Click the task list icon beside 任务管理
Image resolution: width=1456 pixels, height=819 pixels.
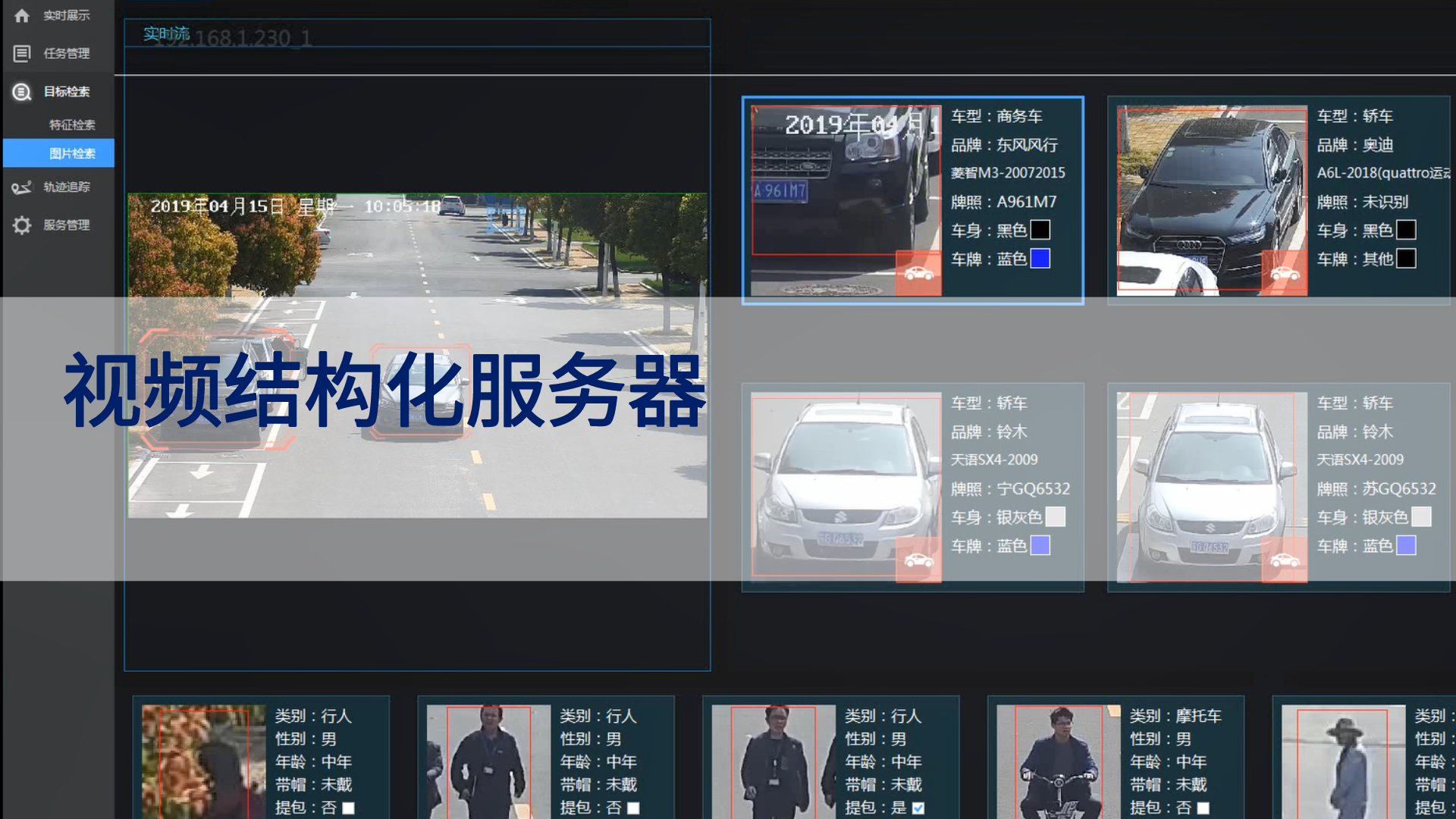tap(22, 53)
